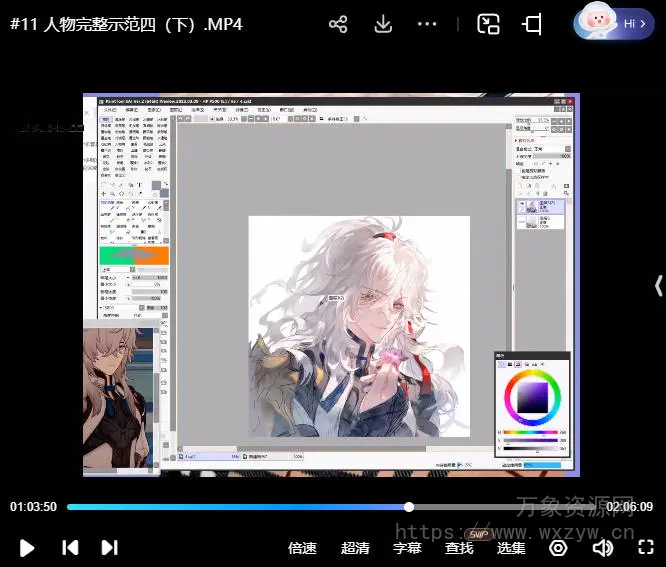Screen dimensions: 666x567
Task: Click the progress bar handle on the timeline
Action: [x=409, y=507]
